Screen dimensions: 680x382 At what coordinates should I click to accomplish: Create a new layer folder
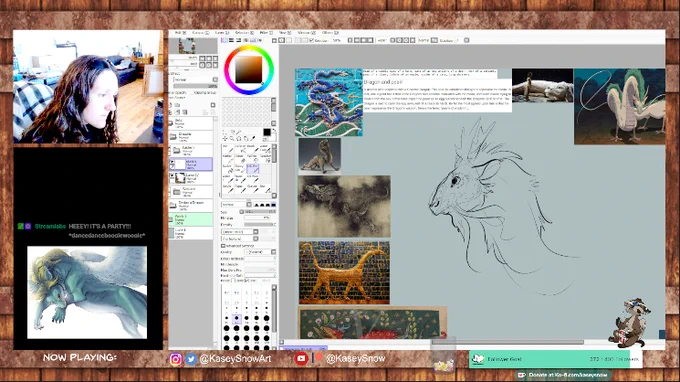177,105
